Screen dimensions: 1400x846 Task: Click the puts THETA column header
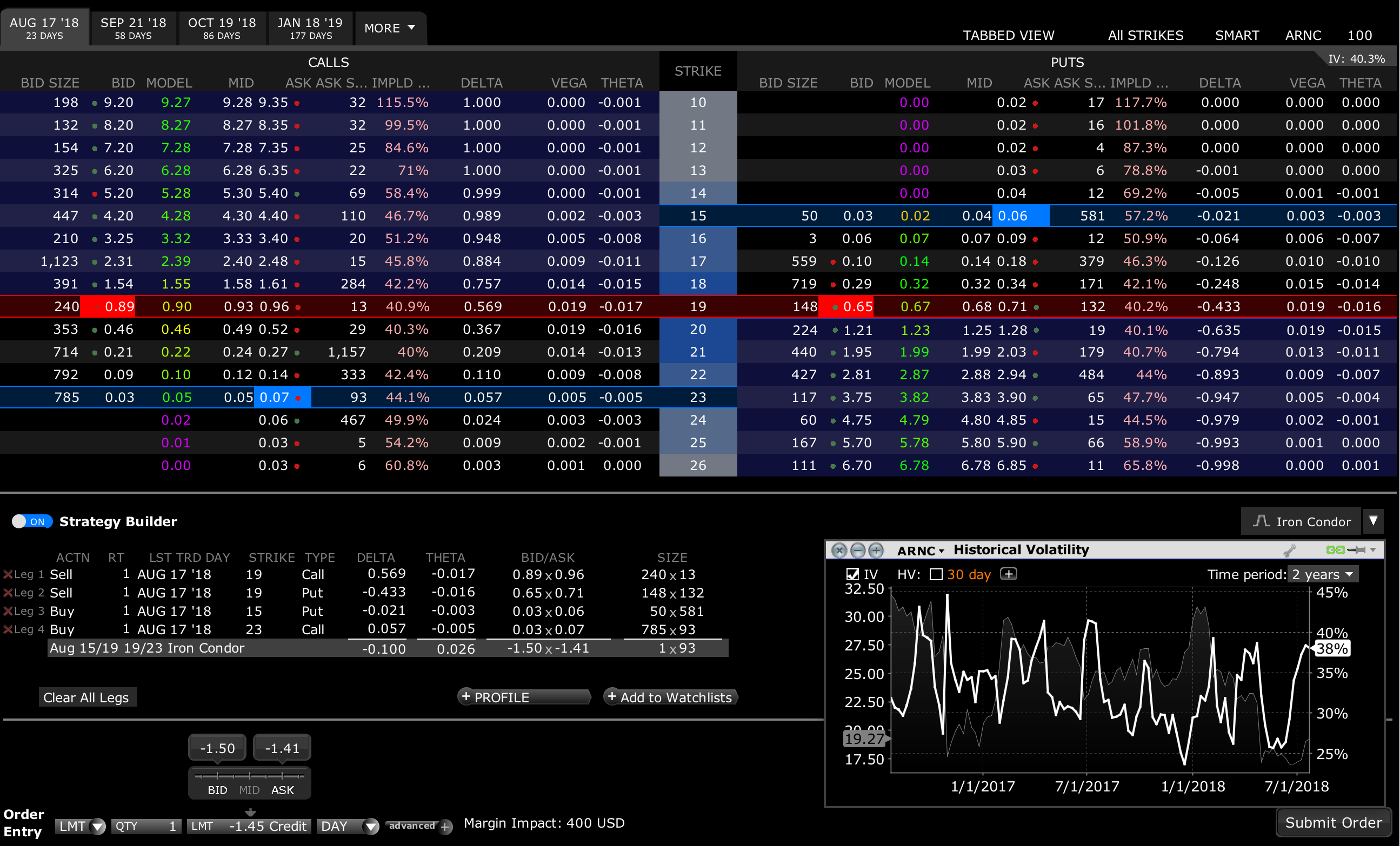point(1360,83)
